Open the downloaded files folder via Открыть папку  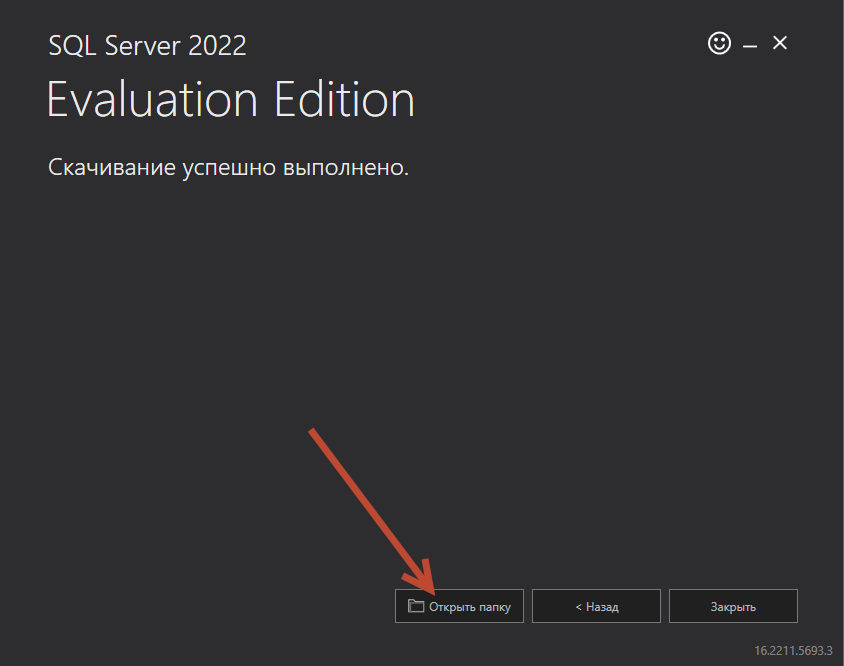(x=459, y=605)
